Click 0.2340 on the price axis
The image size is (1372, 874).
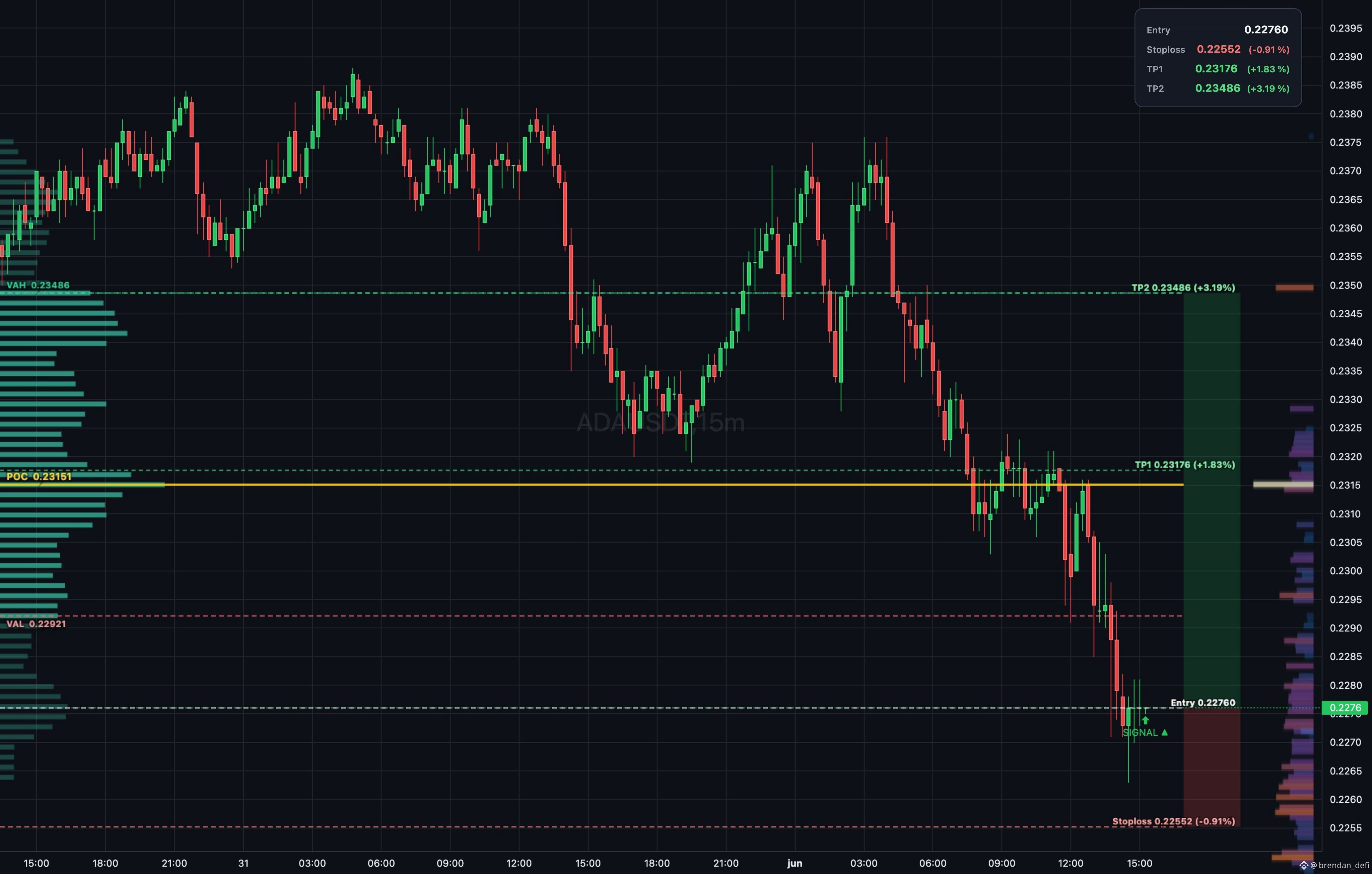(x=1346, y=342)
